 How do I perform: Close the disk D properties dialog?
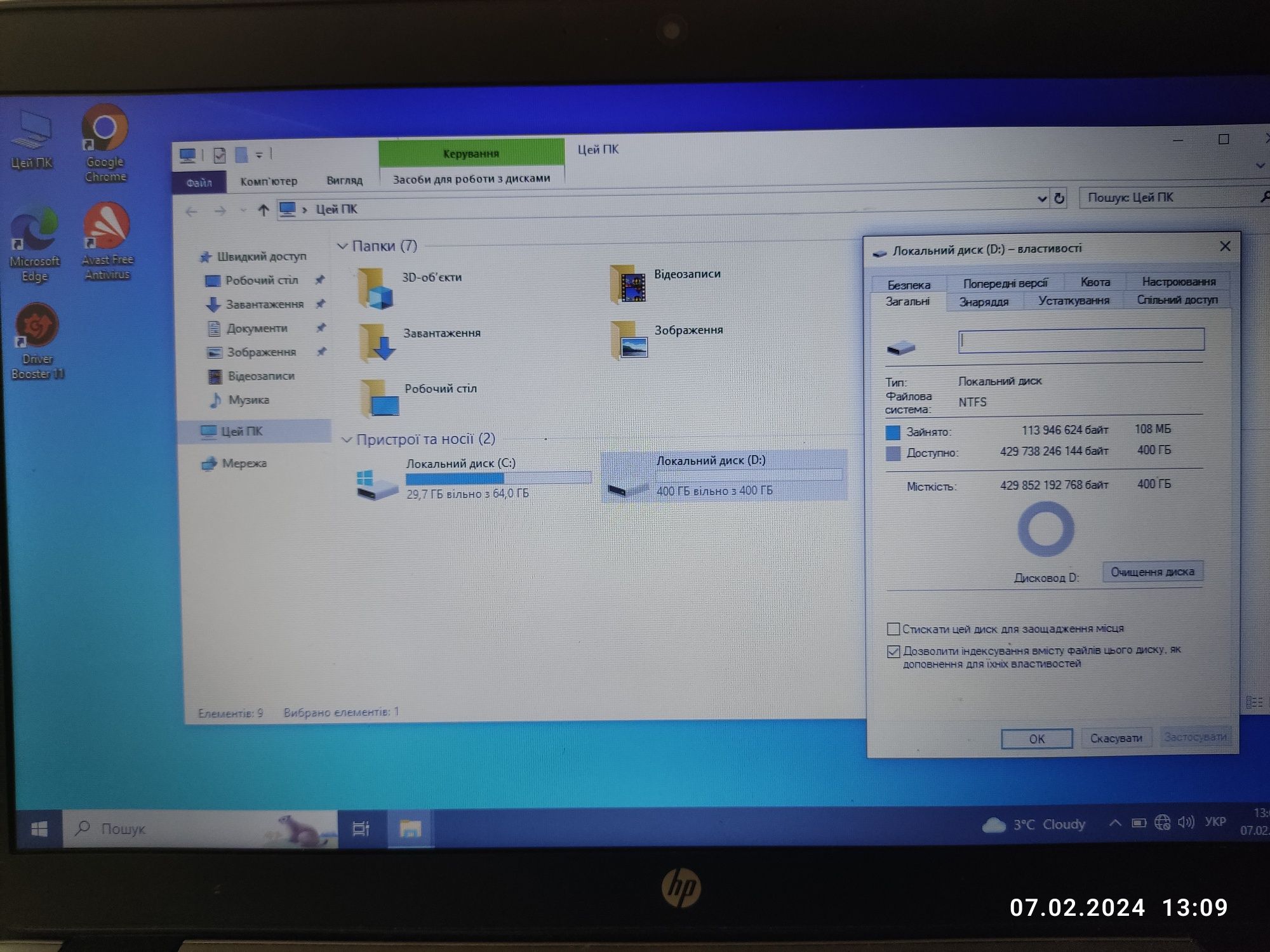tap(1225, 246)
